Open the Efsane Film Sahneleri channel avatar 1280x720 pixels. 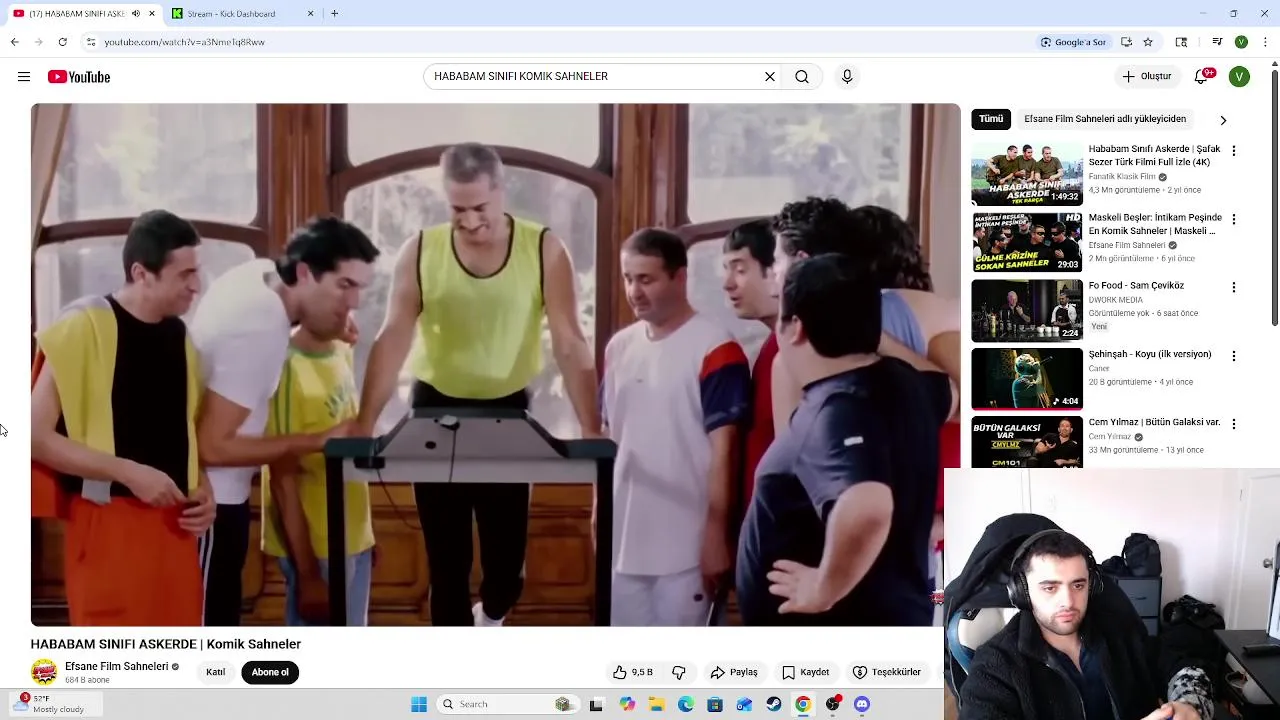(x=44, y=672)
